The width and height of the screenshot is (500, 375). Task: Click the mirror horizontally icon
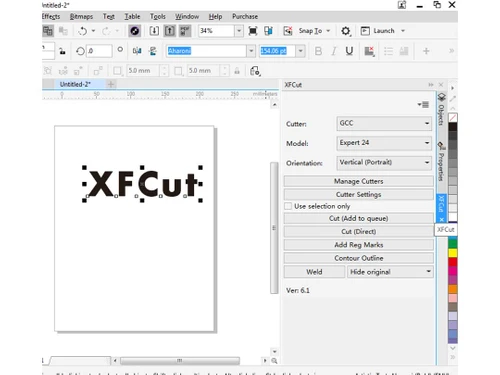(x=137, y=51)
